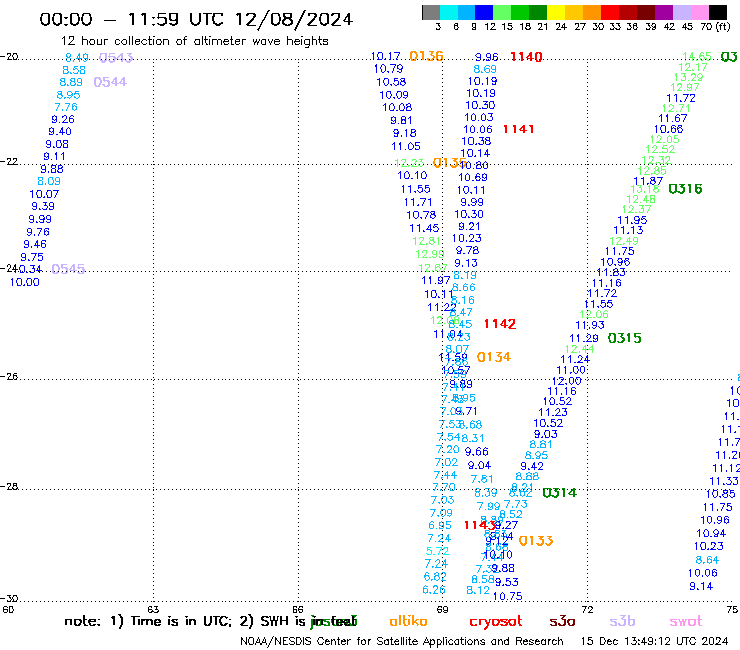Click the 12.81 wave height value
The height and width of the screenshot is (650, 740).
pyautogui.click(x=426, y=241)
